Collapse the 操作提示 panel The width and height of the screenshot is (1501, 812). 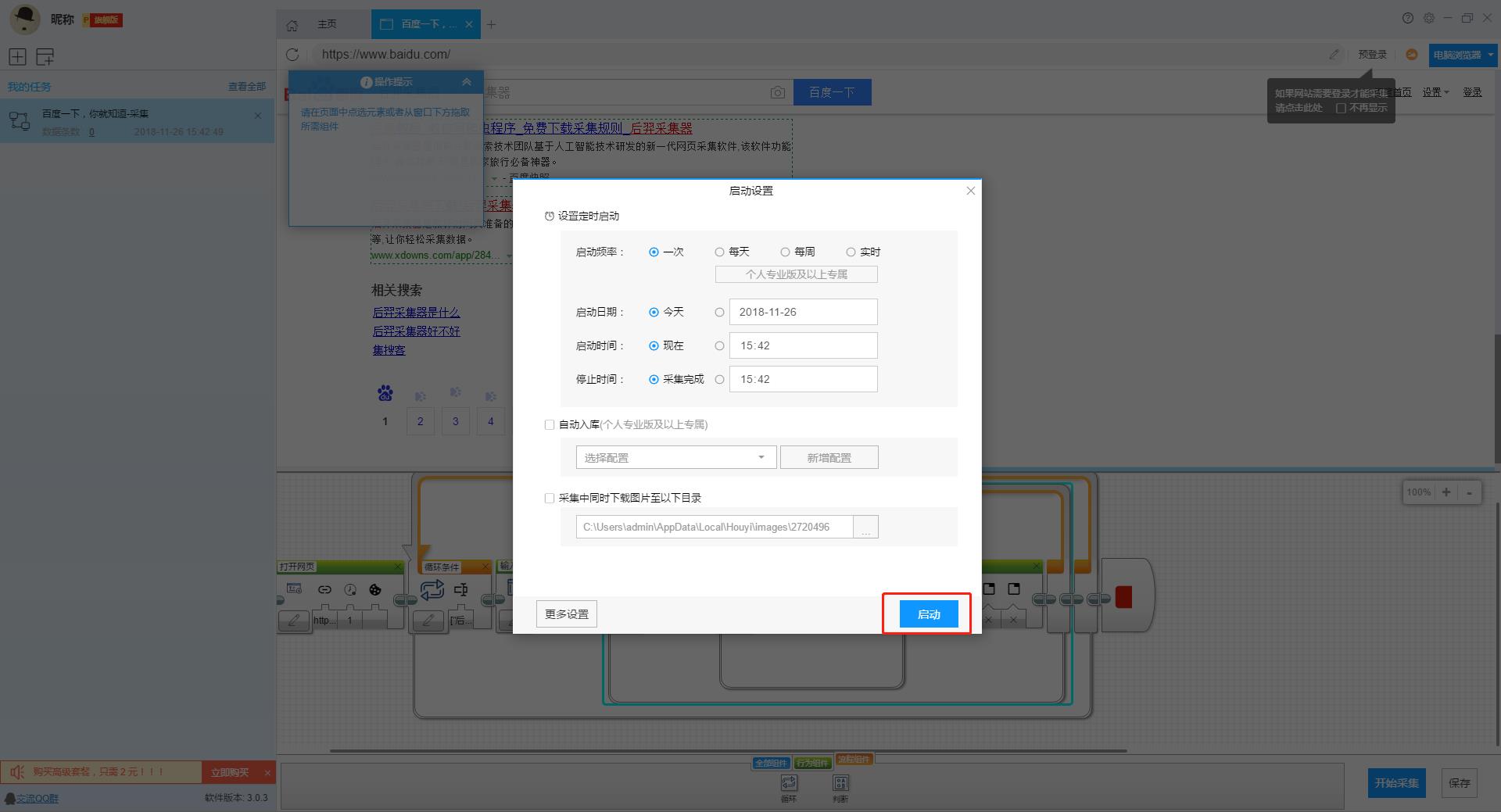(466, 82)
